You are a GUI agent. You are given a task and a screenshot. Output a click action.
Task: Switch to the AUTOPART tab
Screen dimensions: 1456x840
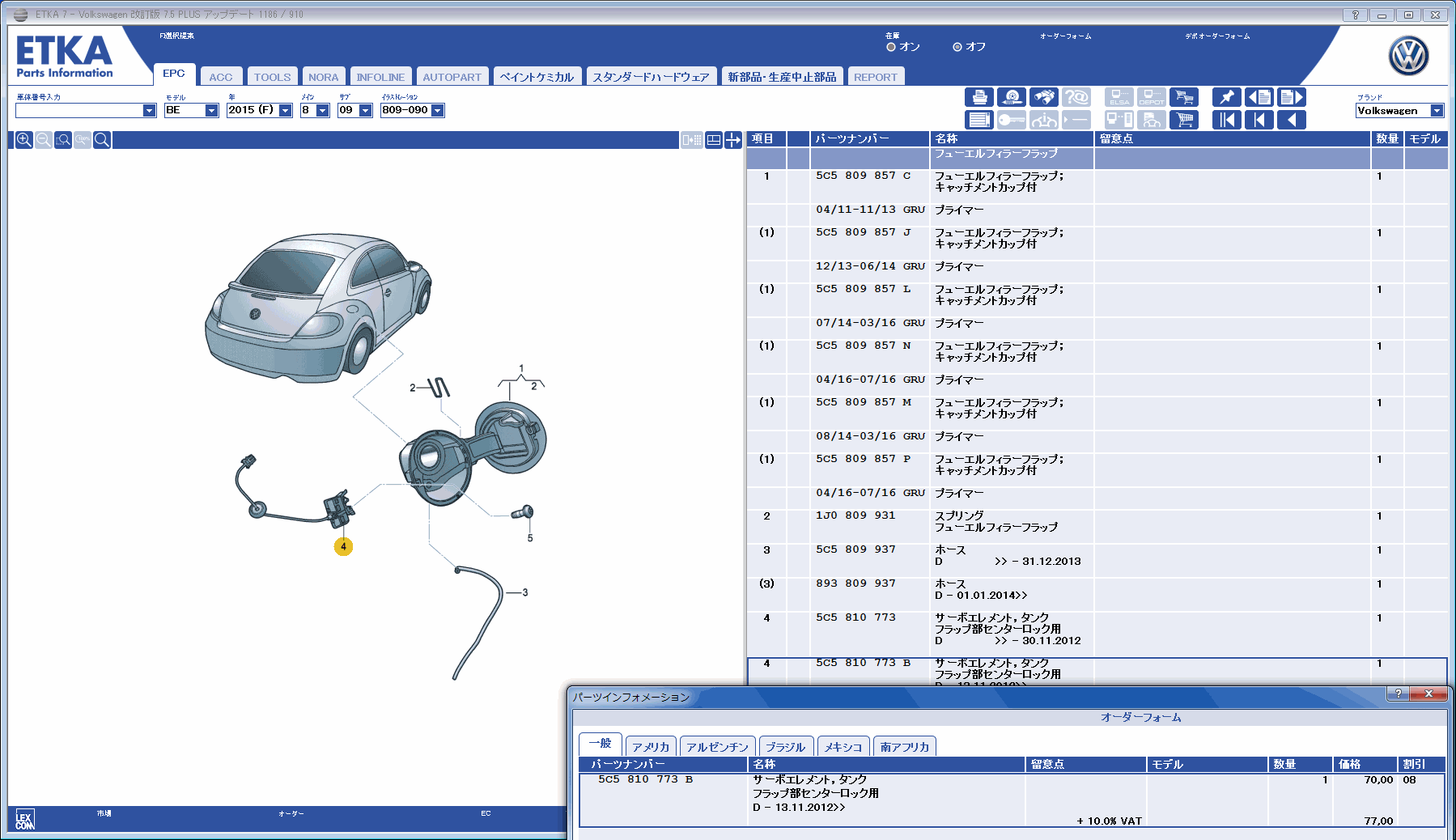click(x=452, y=77)
